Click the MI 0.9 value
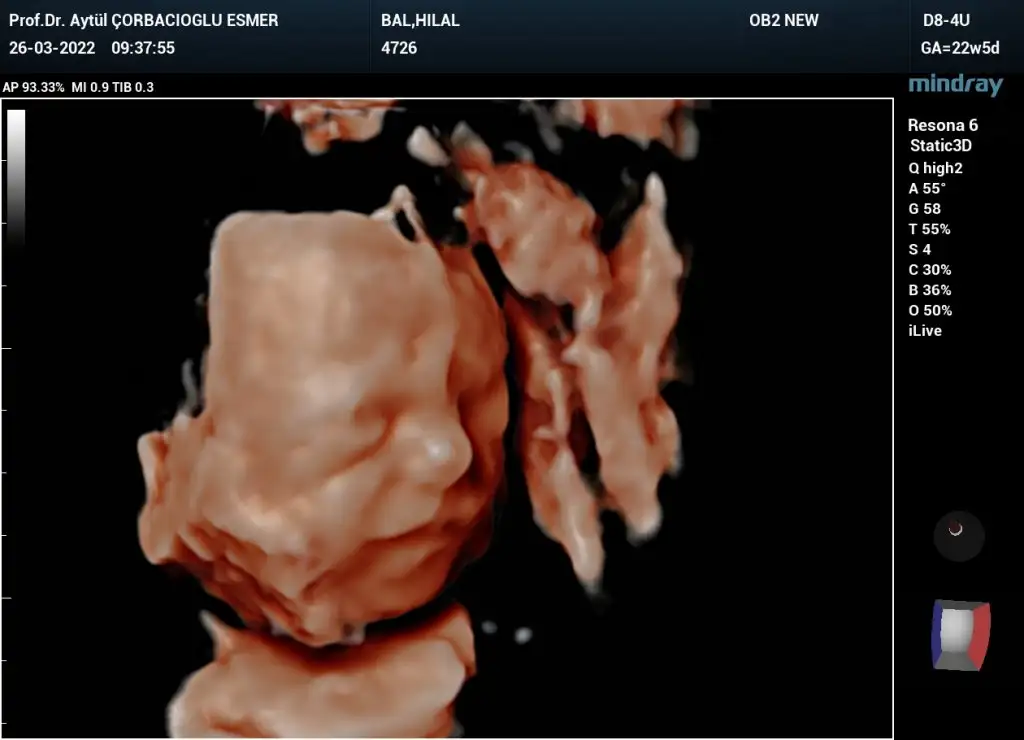The height and width of the screenshot is (740, 1024). [90, 87]
